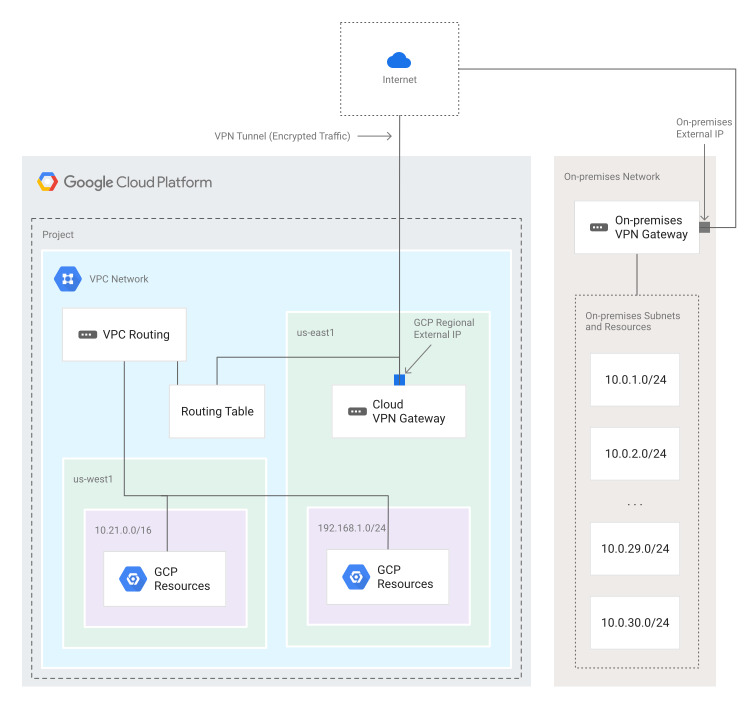Click the 'On-premises External IP' label

click(x=704, y=128)
